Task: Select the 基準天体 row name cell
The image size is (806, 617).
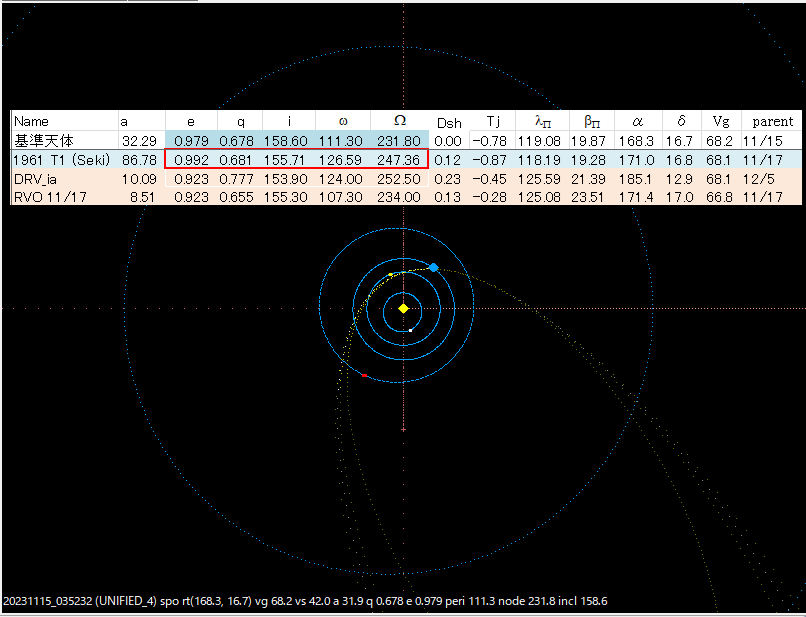Action: tap(36, 140)
